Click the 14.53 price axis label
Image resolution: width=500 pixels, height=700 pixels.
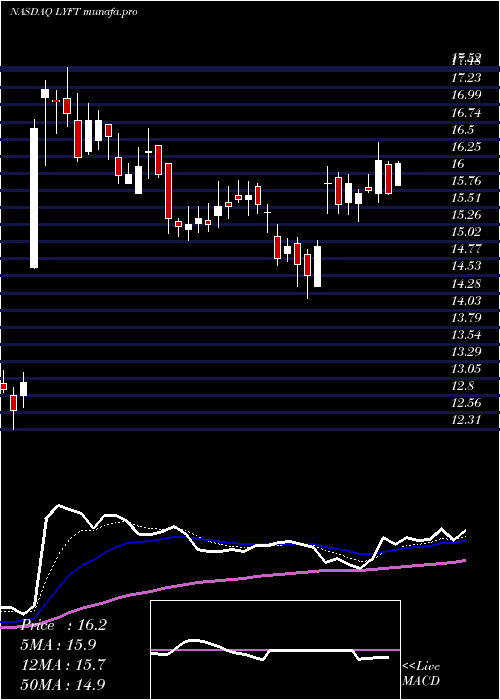coord(466,266)
